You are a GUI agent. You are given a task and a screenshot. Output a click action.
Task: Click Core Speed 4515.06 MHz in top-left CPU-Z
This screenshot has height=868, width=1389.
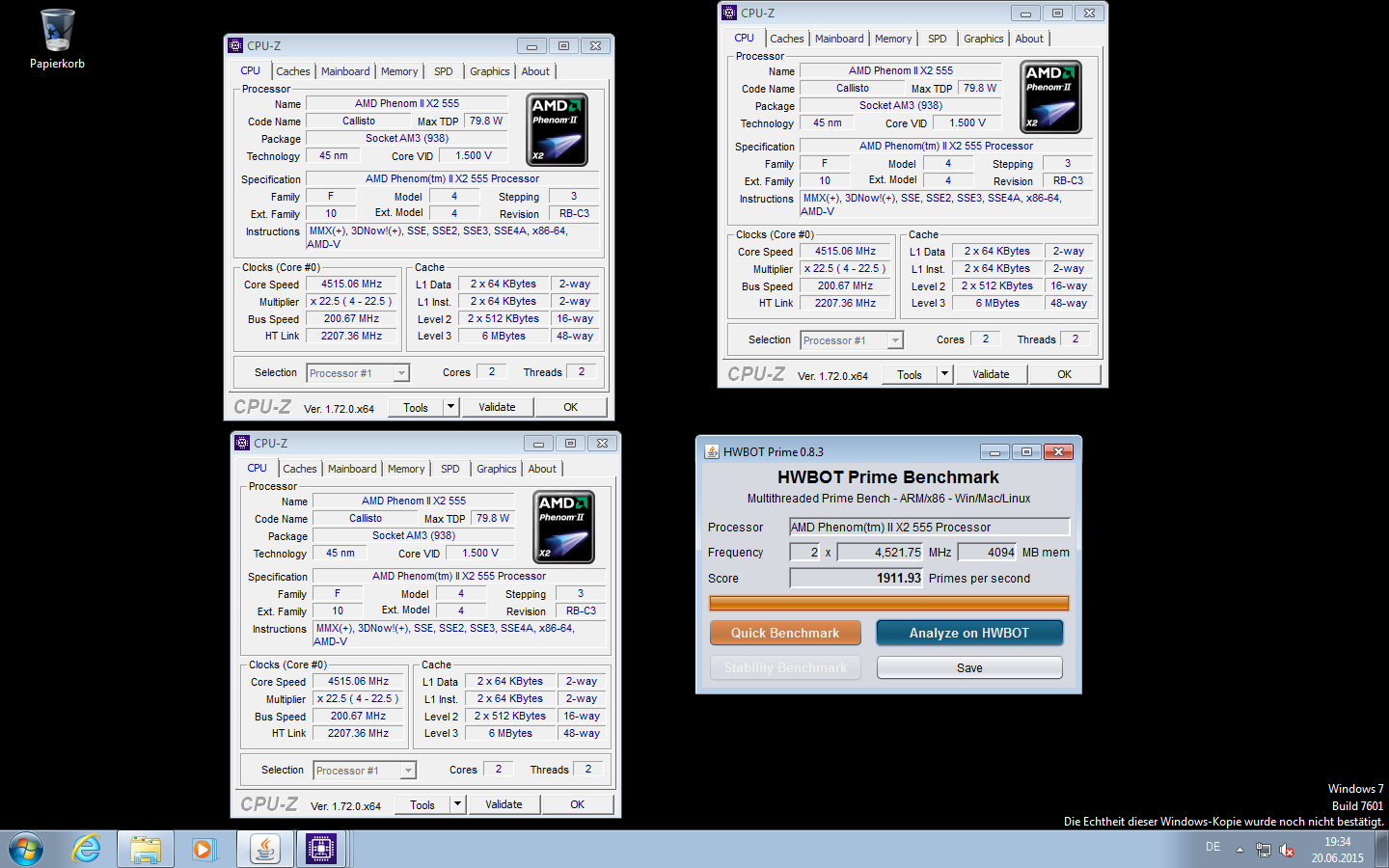(352, 284)
